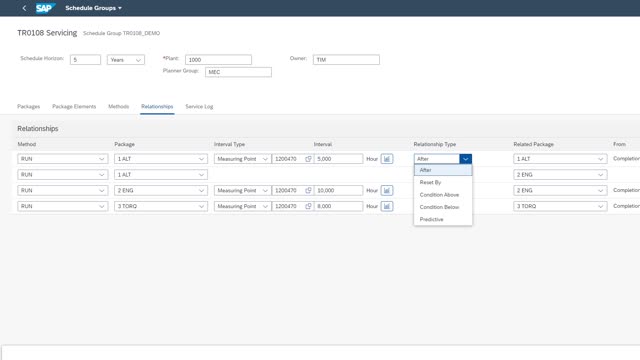Open Method dropdown in 2 ENG row
This screenshot has width=640, height=360.
coord(63,190)
